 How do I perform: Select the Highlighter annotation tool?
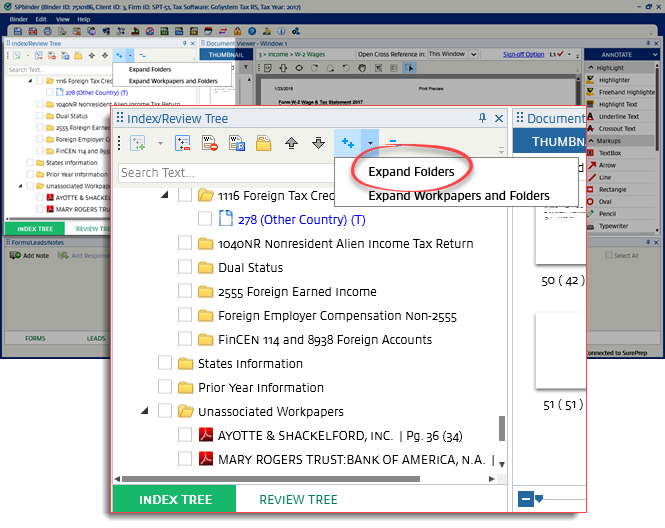pyautogui.click(x=613, y=80)
